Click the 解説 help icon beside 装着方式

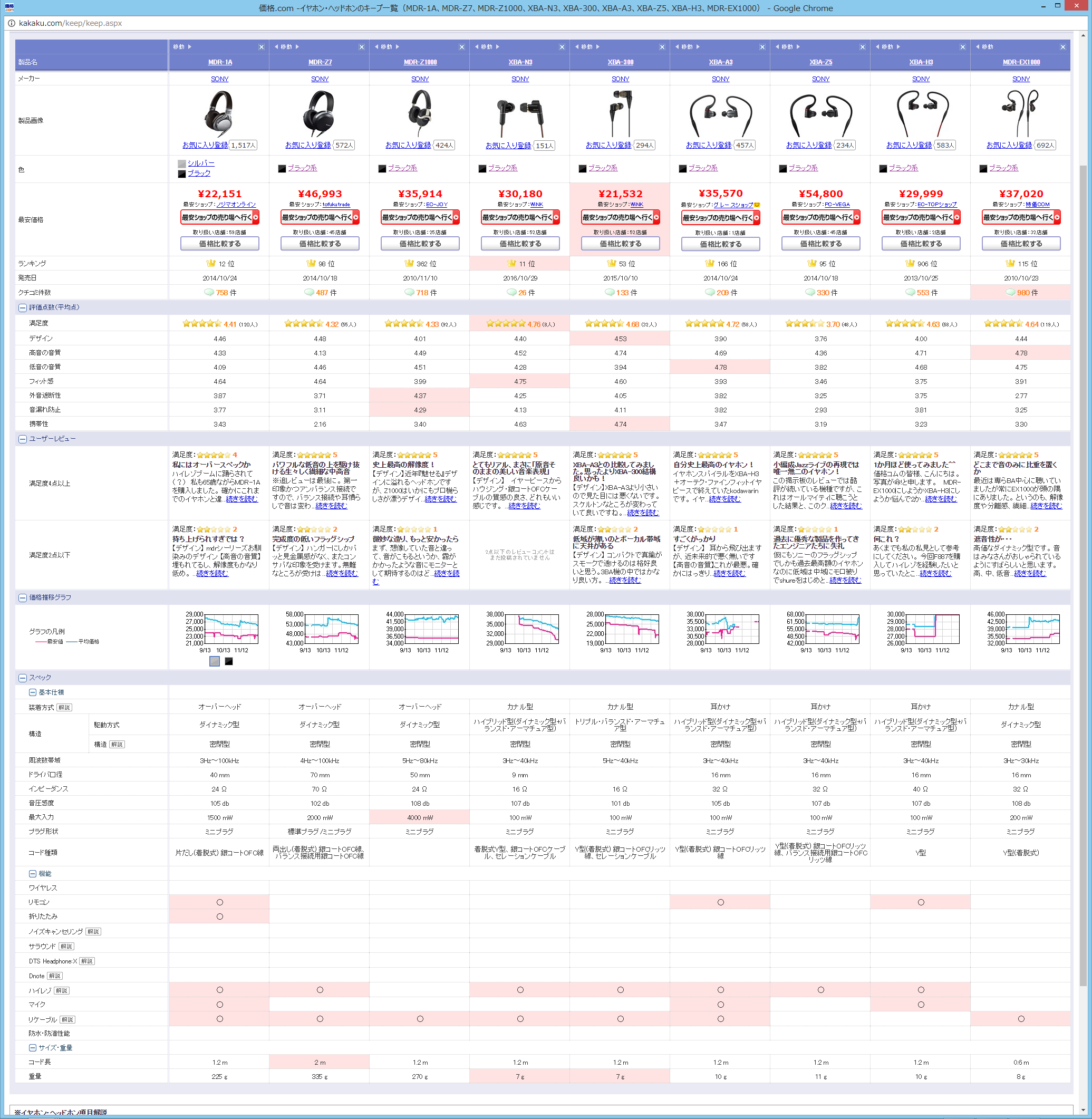pos(64,707)
